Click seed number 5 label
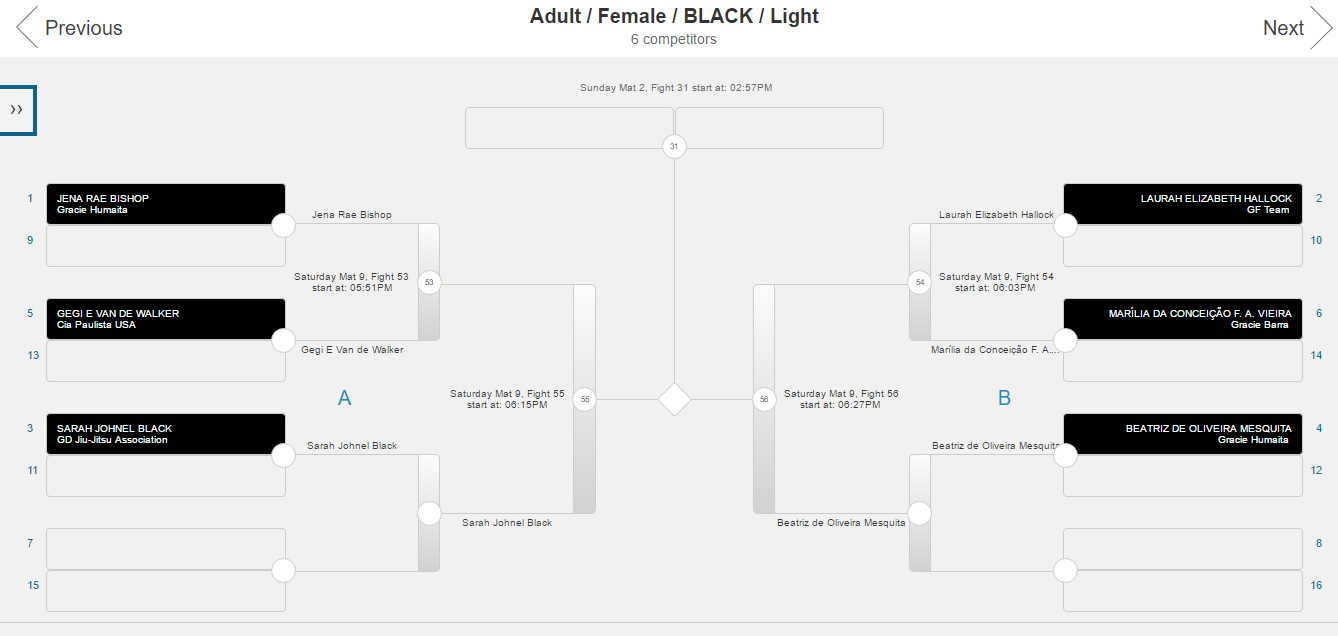Viewport: 1338px width, 636px height. click(30, 313)
